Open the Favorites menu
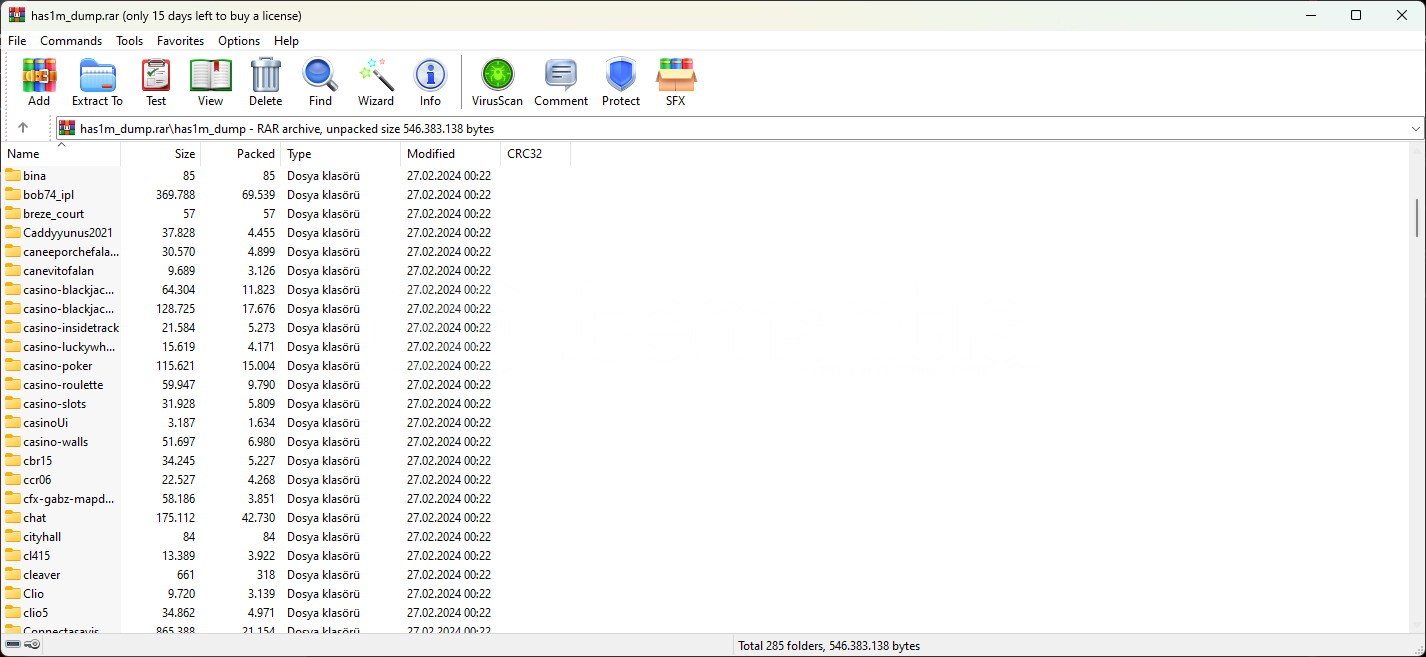The image size is (1426, 657). pos(180,41)
